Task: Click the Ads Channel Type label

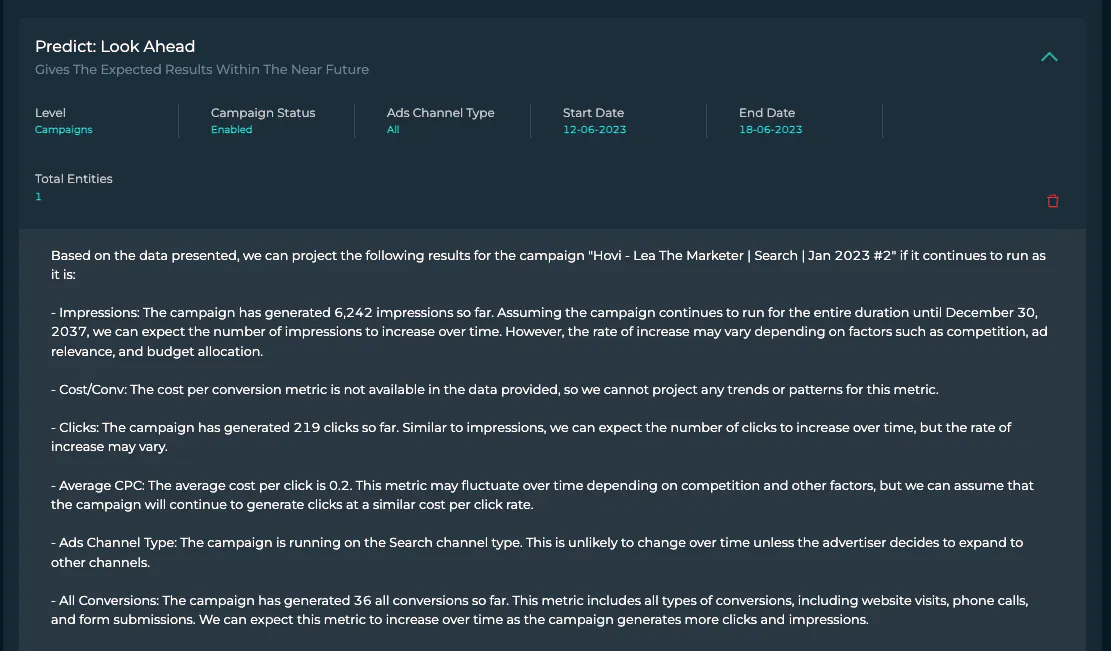Action: click(x=440, y=113)
